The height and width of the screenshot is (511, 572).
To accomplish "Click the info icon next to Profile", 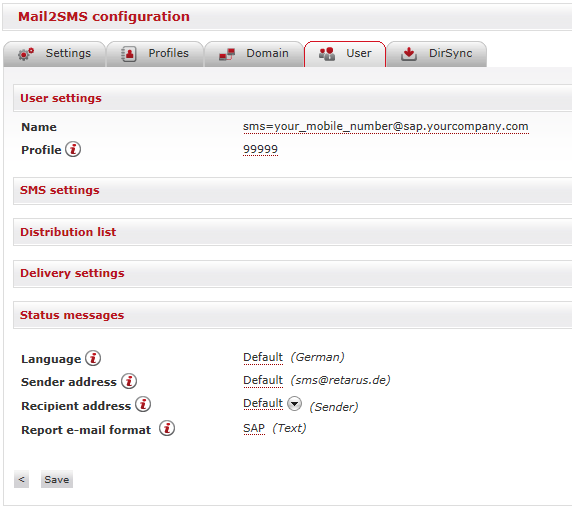I will pos(73,149).
